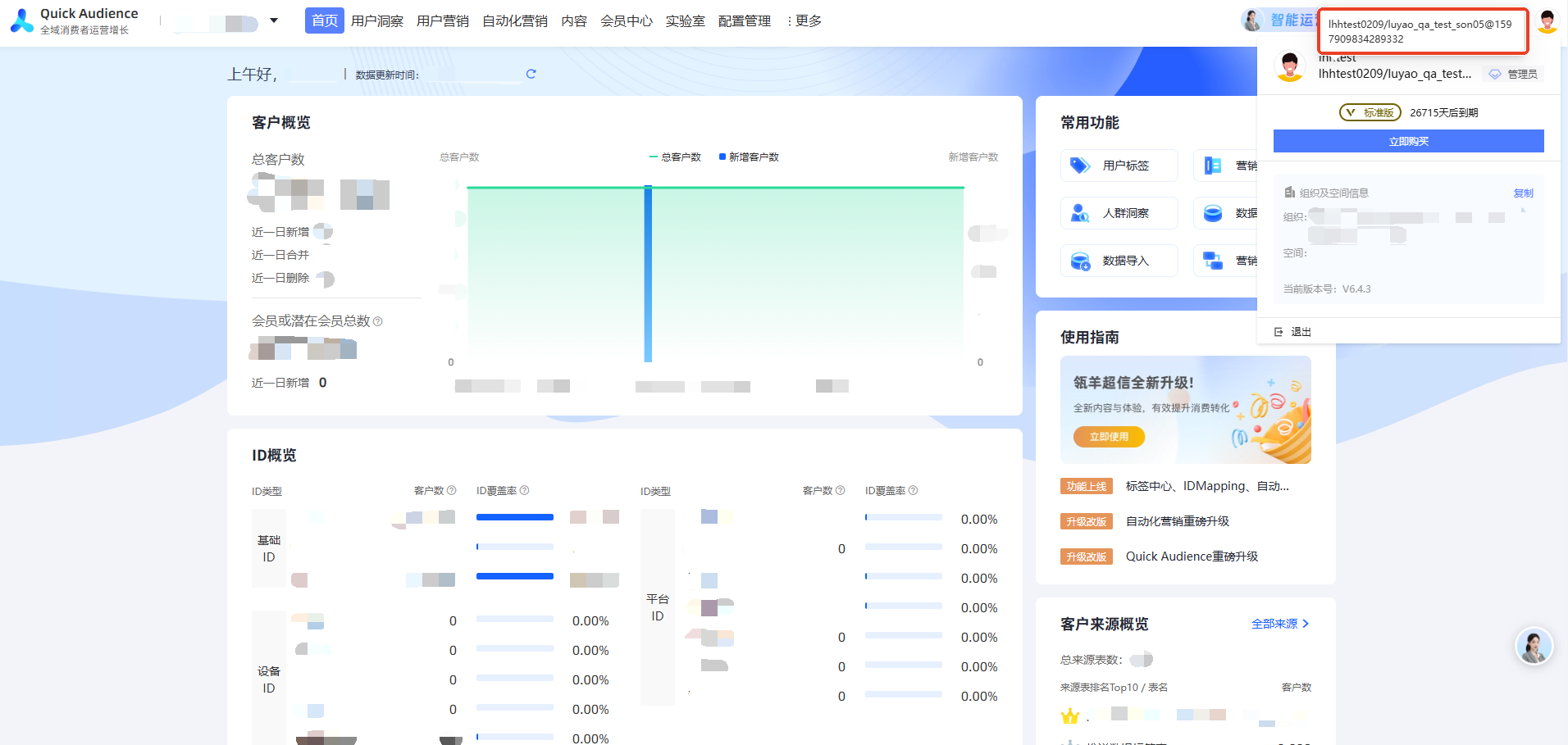Open the floating customer service avatar
Image resolution: width=1568 pixels, height=745 pixels.
coord(1534,647)
